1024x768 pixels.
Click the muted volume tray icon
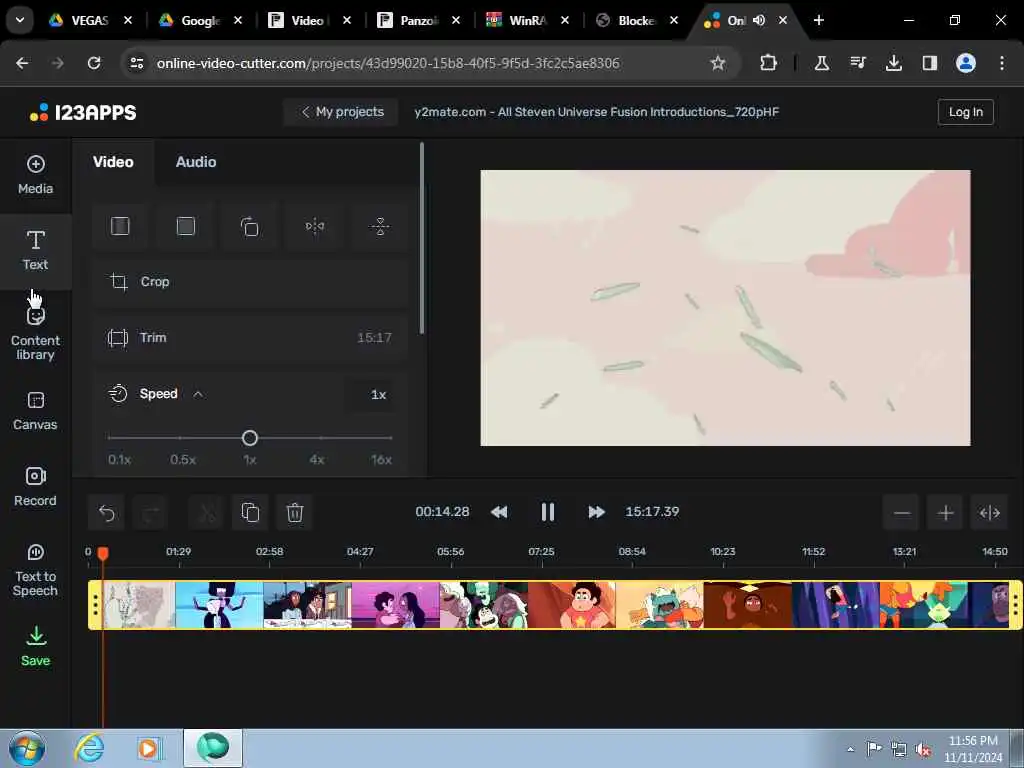click(x=923, y=750)
